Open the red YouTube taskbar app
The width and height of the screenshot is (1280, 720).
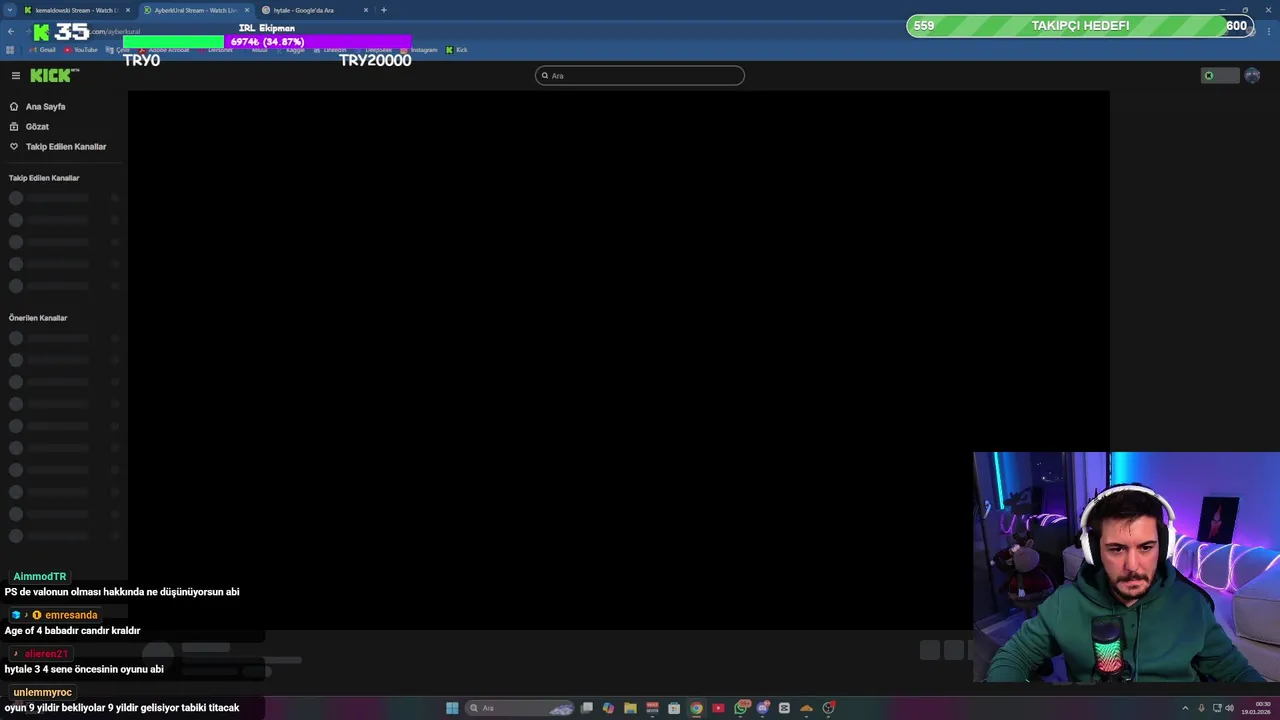718,708
